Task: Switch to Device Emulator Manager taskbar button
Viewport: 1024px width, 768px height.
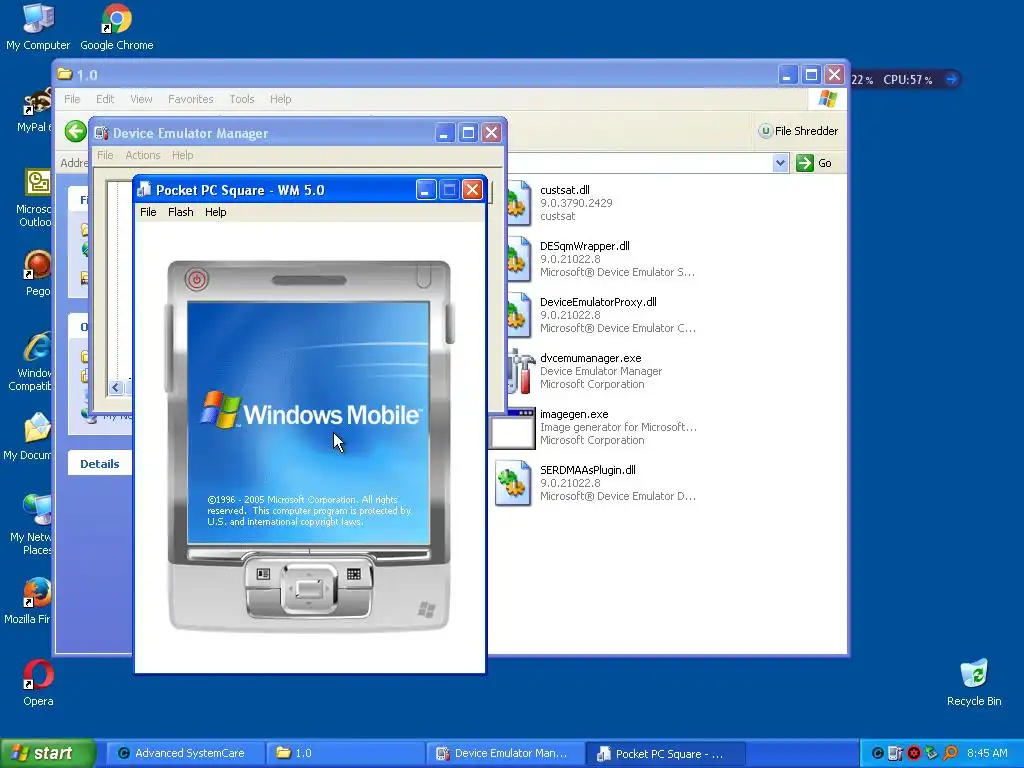Action: (504, 754)
